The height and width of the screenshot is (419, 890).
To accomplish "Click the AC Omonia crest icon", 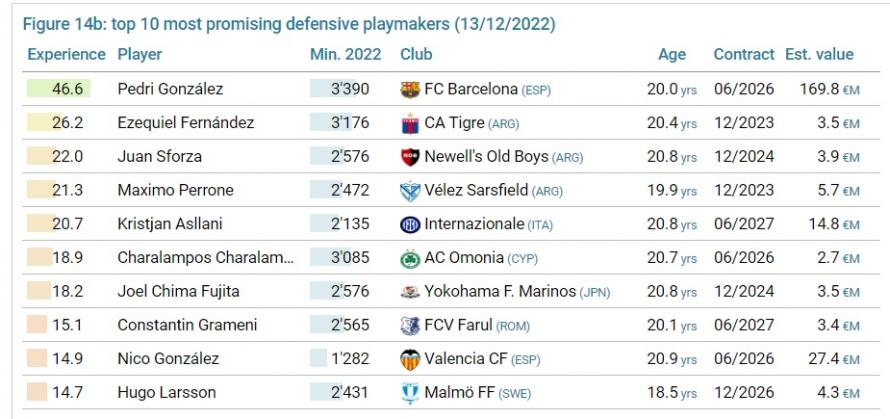I will (x=410, y=258).
